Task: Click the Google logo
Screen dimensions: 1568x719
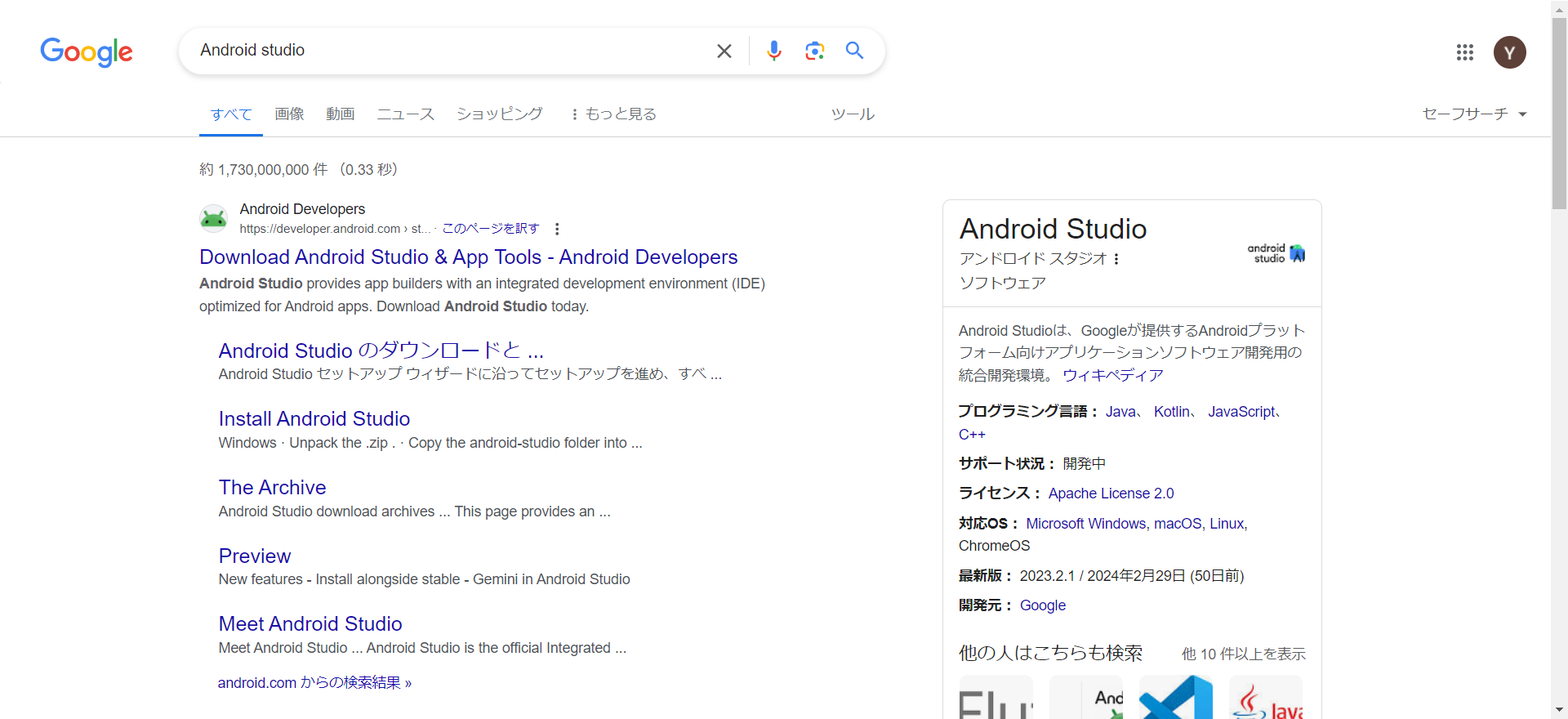Action: click(x=87, y=51)
